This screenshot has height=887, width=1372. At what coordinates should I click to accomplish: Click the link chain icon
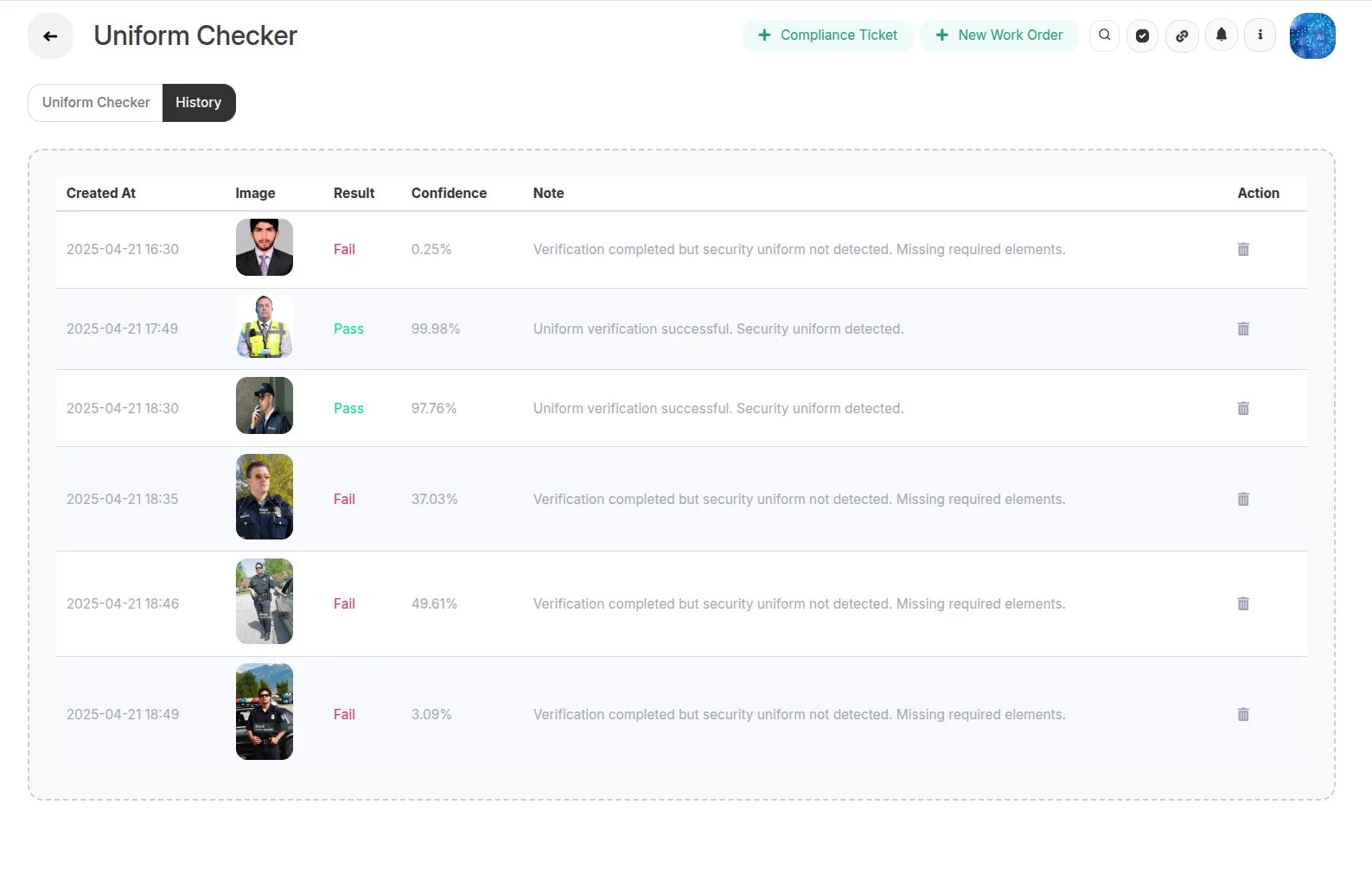click(1182, 35)
